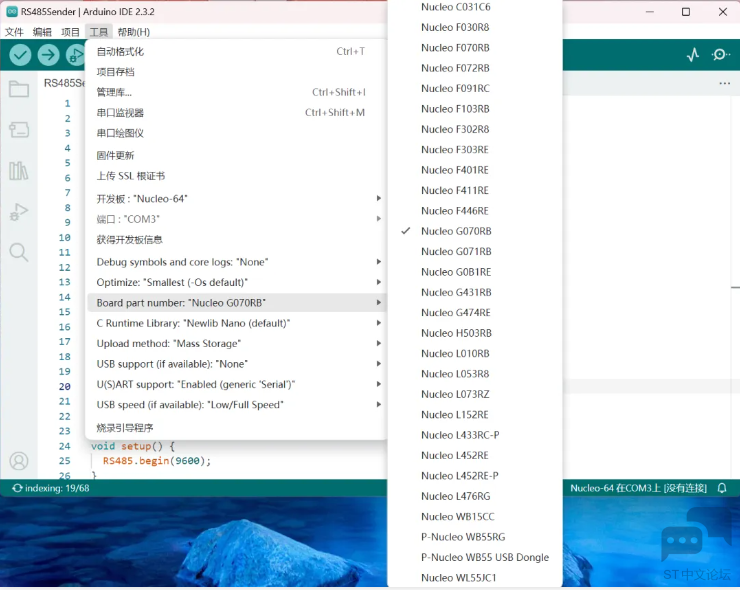Expand the 端口 "COM3" submenu
Screen dimensions: 740x590
coord(237,219)
